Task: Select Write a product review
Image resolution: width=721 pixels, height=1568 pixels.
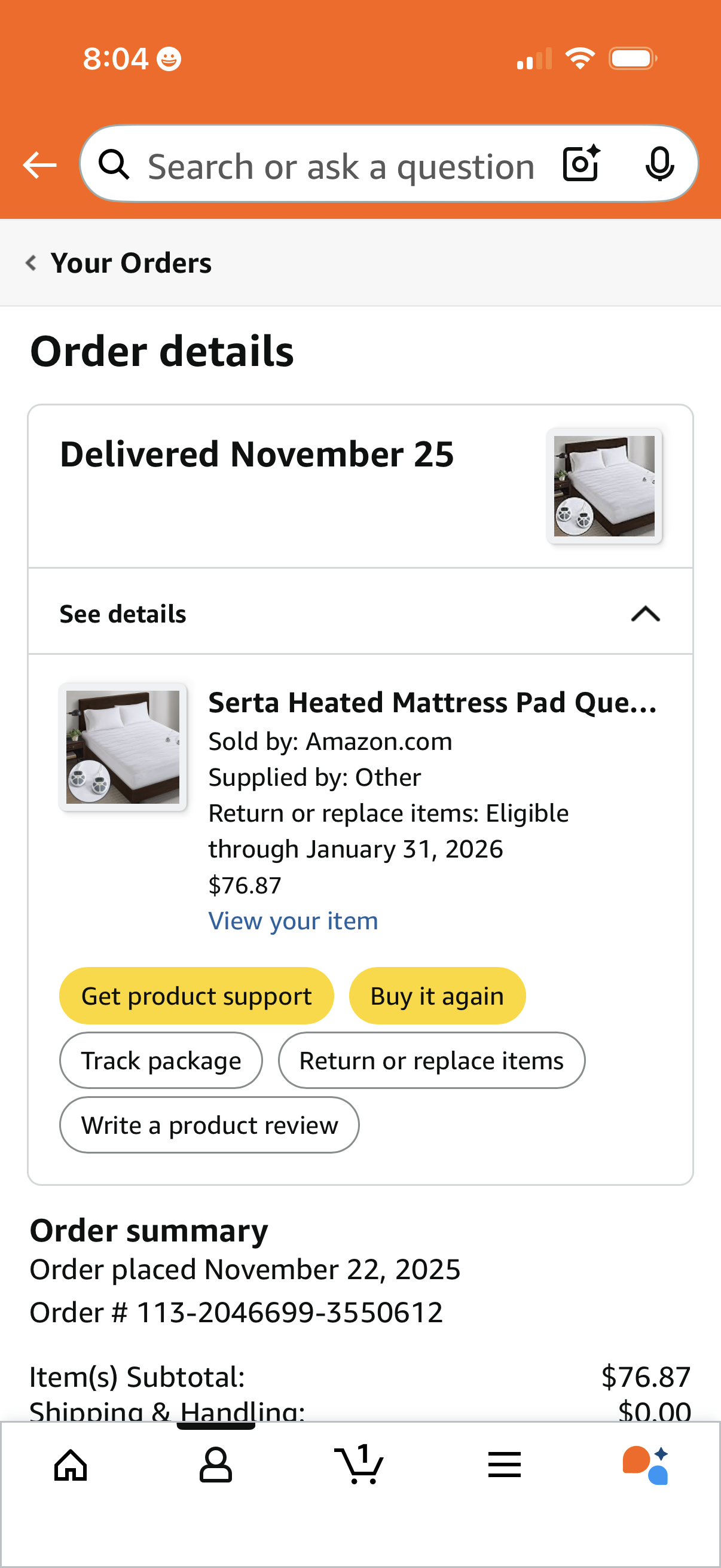Action: [209, 1125]
